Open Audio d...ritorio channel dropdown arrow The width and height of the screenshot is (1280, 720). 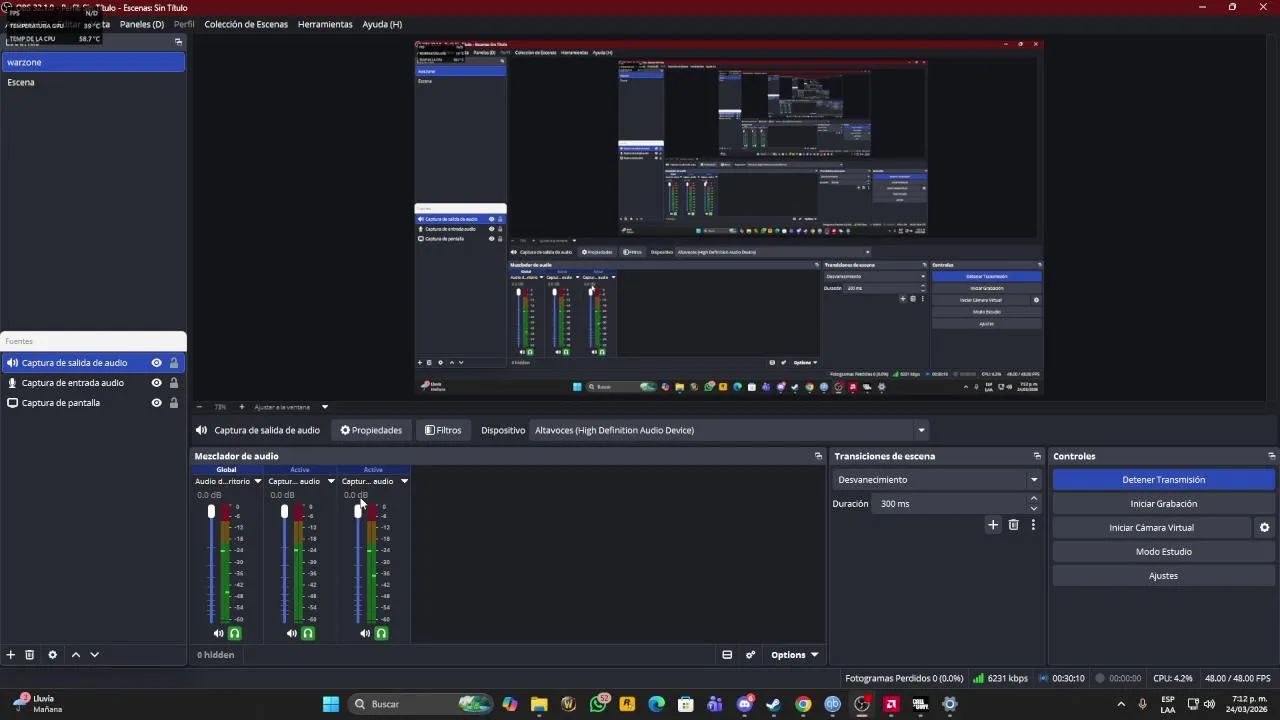(257, 481)
